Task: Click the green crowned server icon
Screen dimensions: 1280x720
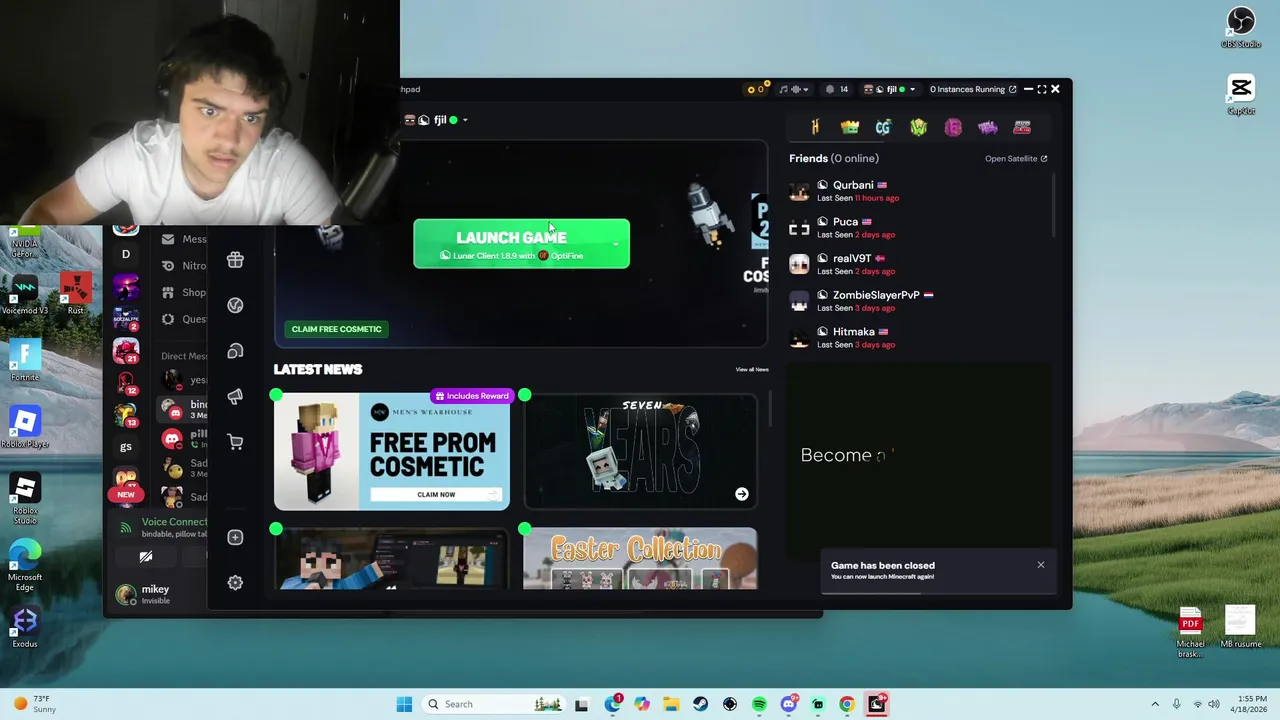Action: pos(849,127)
